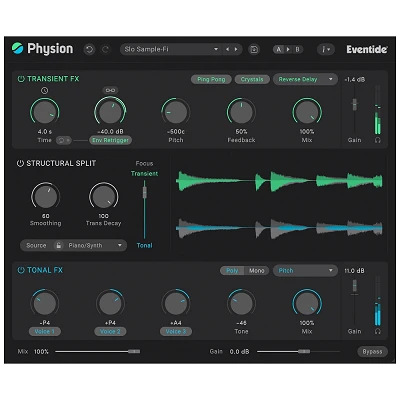Viewport: 400px width, 400px height.
Task: Click the Physion logo icon
Action: (17, 49)
